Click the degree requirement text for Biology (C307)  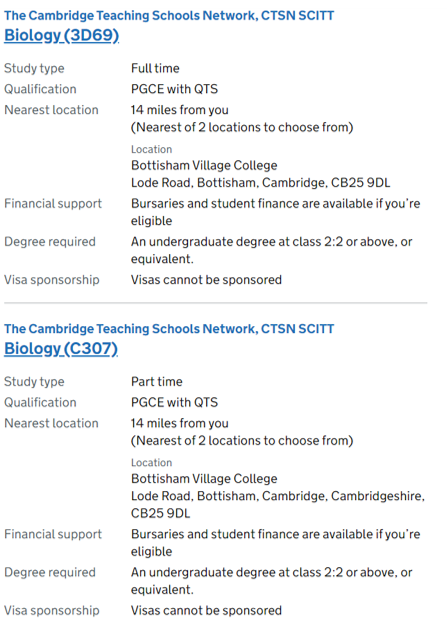click(271, 581)
